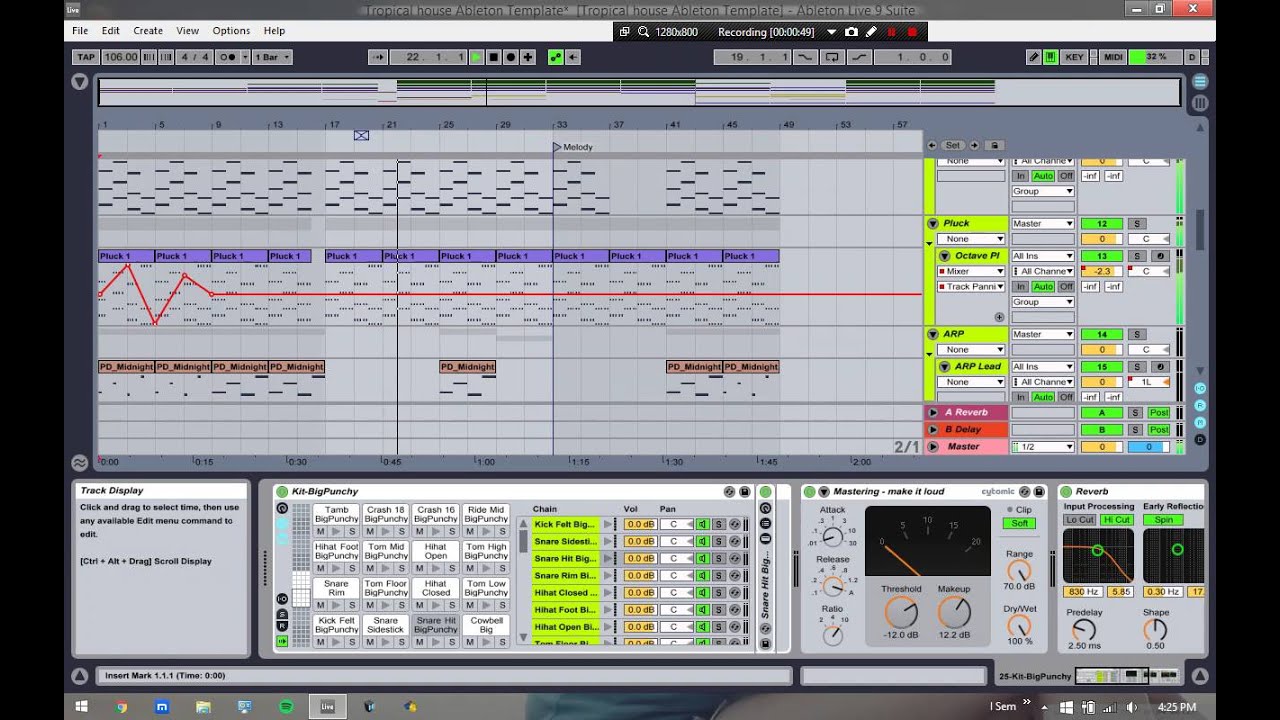This screenshot has height=720, width=1280.
Task: Show the In/Out section toggle
Action: click(x=1200, y=388)
